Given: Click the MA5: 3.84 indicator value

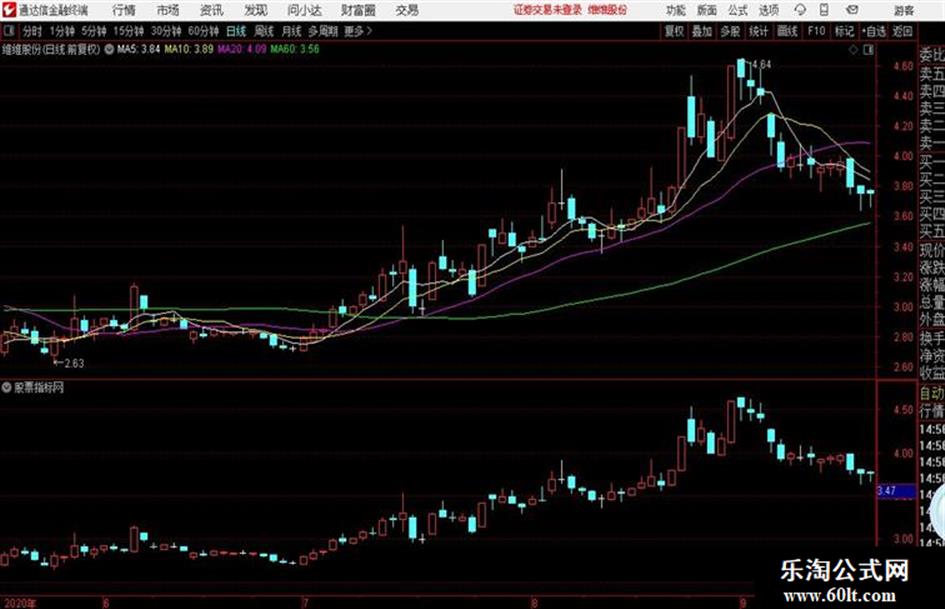Looking at the screenshot, I should (138, 49).
